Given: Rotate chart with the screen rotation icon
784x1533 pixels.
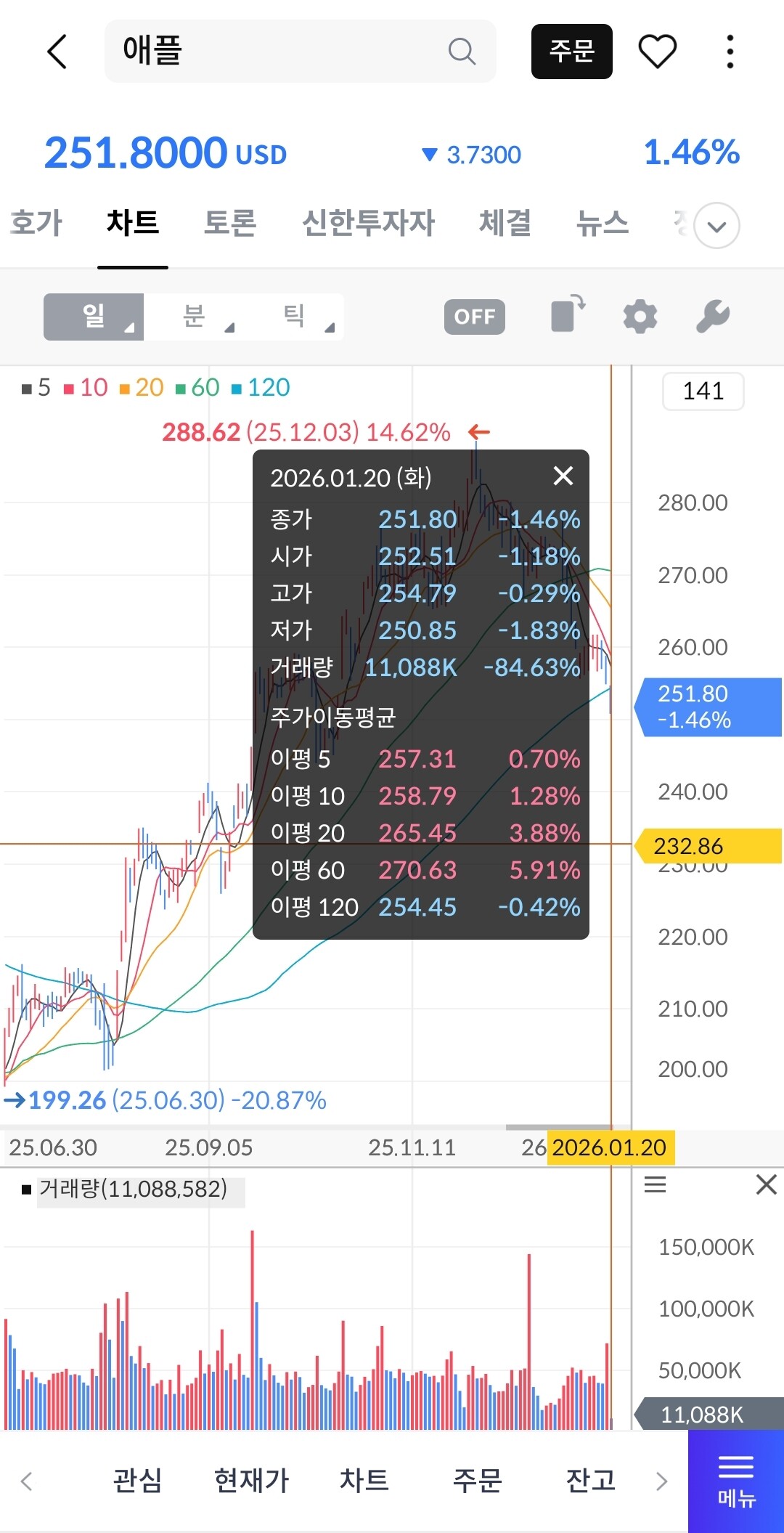Looking at the screenshot, I should pyautogui.click(x=568, y=315).
